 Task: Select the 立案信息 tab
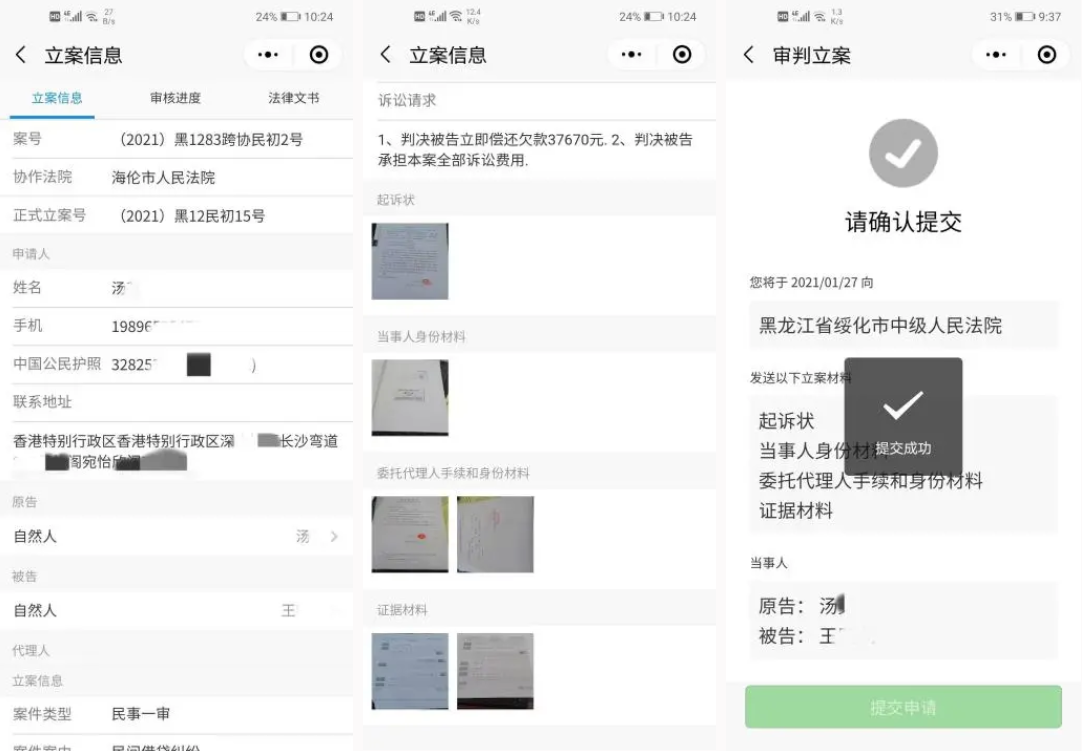tap(57, 98)
